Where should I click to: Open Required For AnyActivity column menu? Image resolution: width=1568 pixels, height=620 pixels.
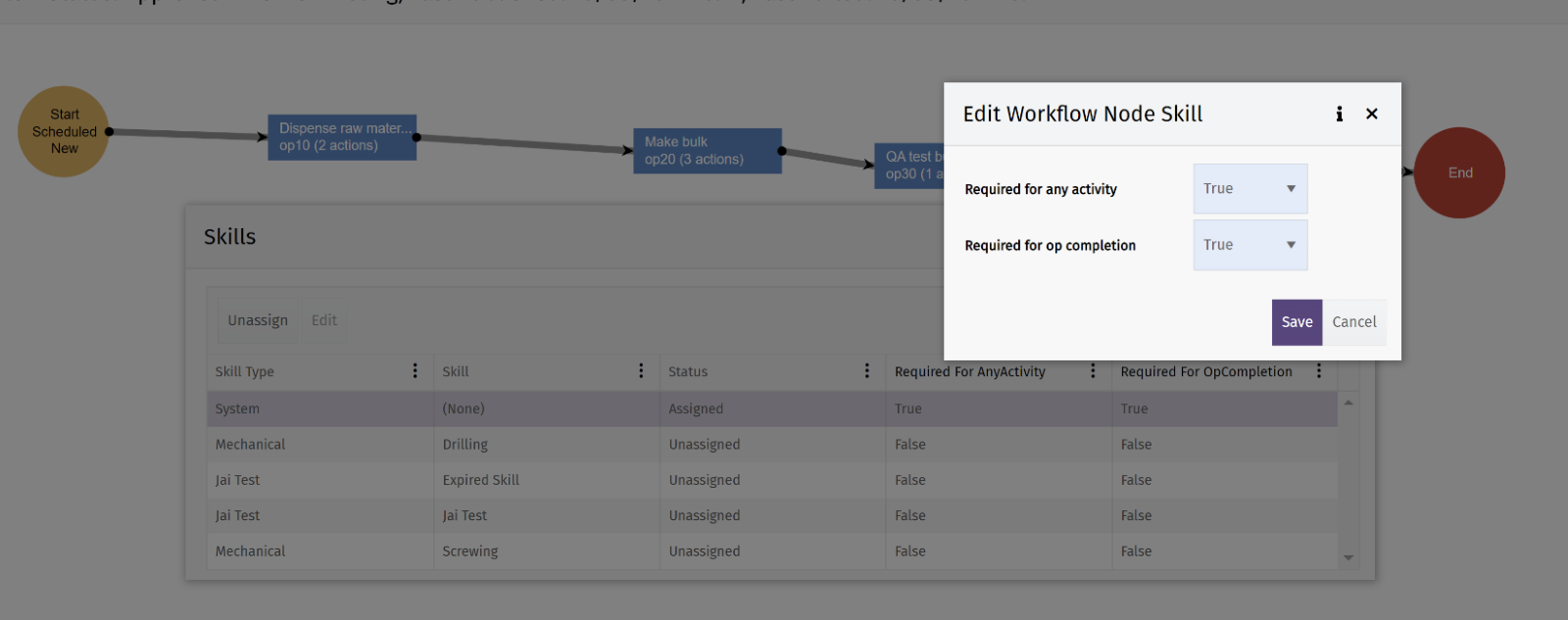(1093, 371)
